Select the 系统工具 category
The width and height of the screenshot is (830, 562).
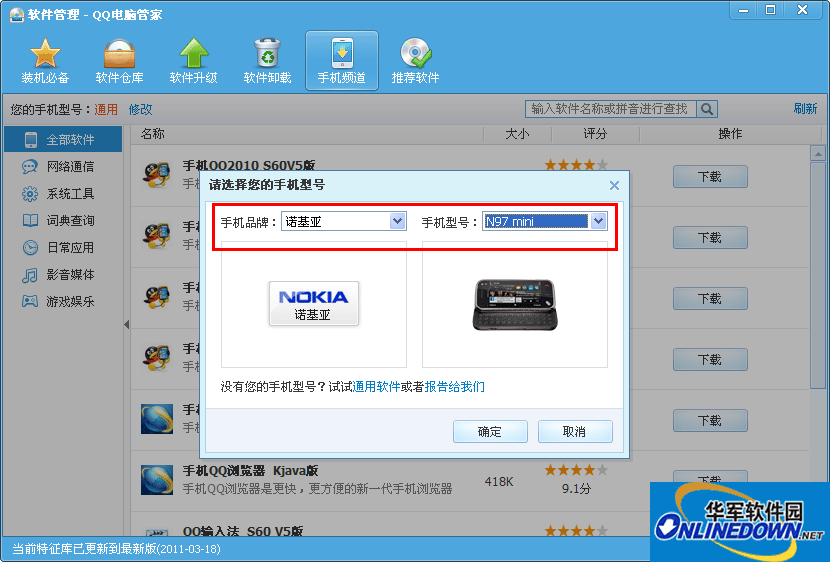[x=63, y=194]
